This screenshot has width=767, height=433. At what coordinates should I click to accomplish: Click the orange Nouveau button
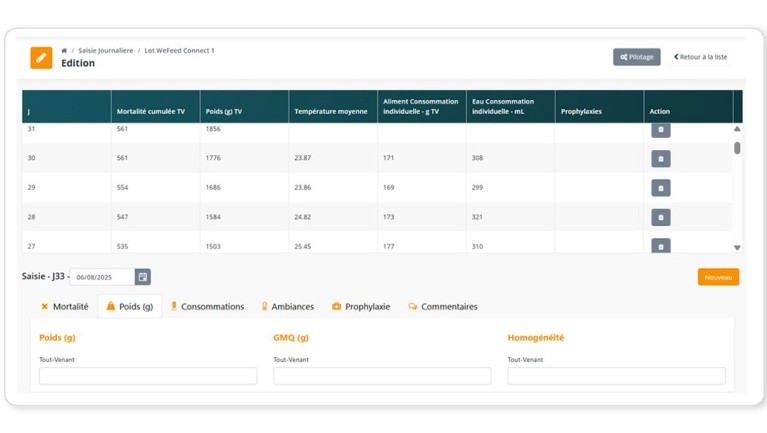718,277
